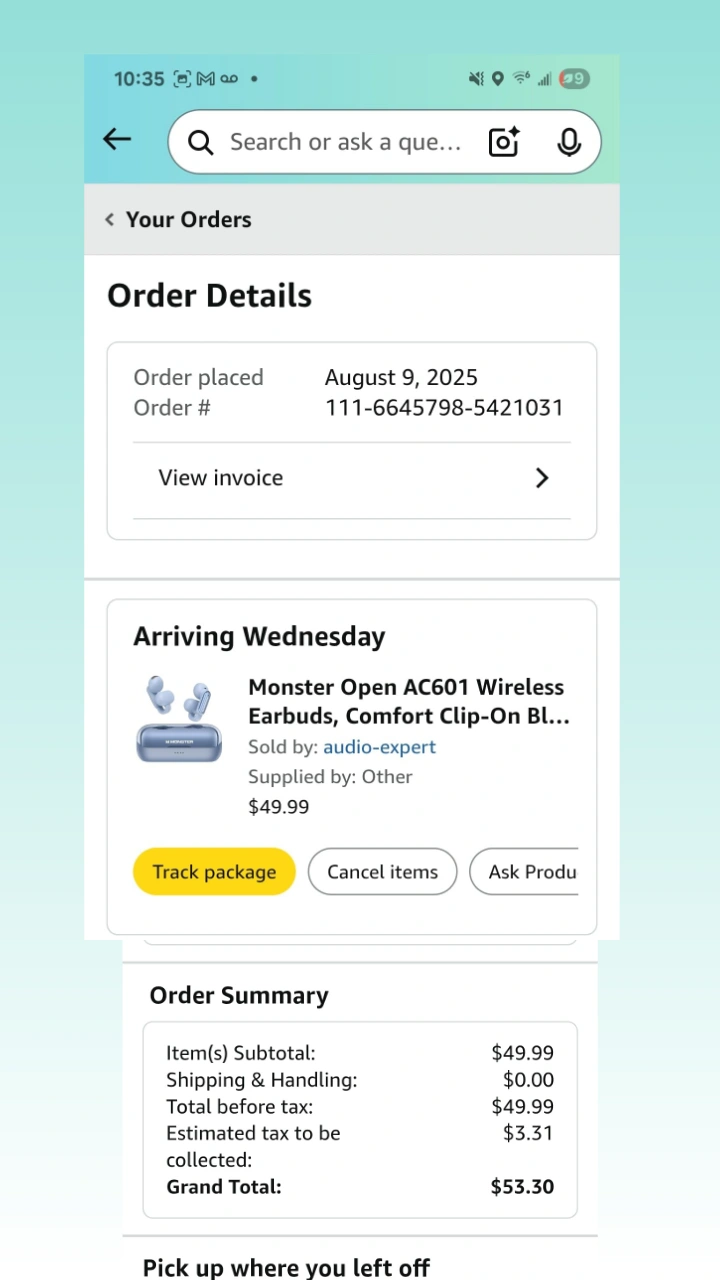Open the View invoice row
The width and height of the screenshot is (720, 1280).
click(352, 478)
